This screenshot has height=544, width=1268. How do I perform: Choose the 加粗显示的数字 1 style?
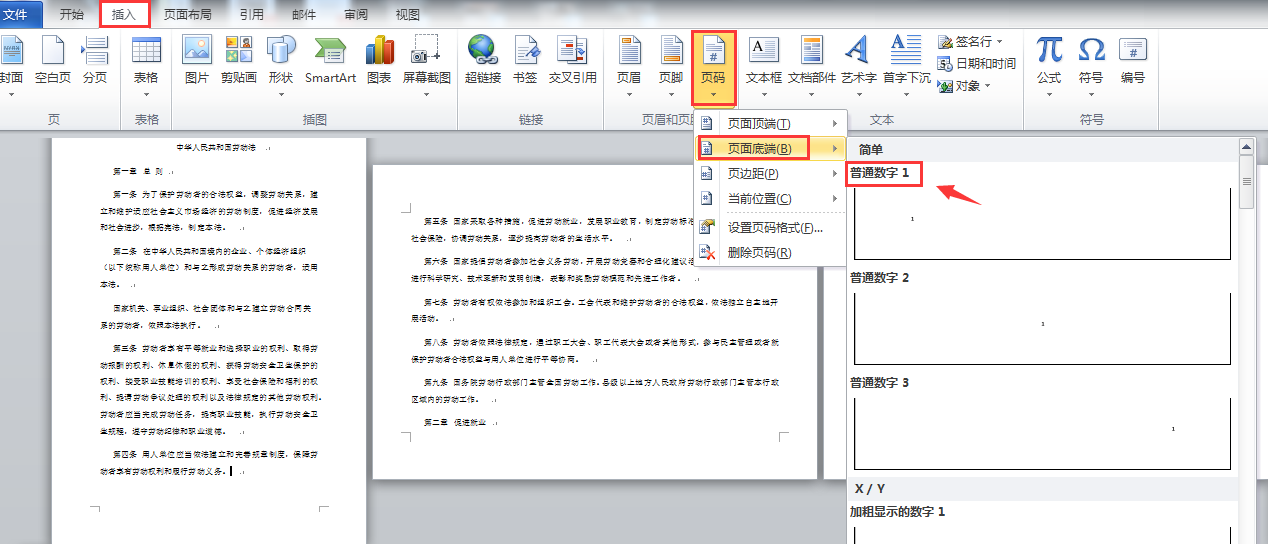tap(1043, 523)
